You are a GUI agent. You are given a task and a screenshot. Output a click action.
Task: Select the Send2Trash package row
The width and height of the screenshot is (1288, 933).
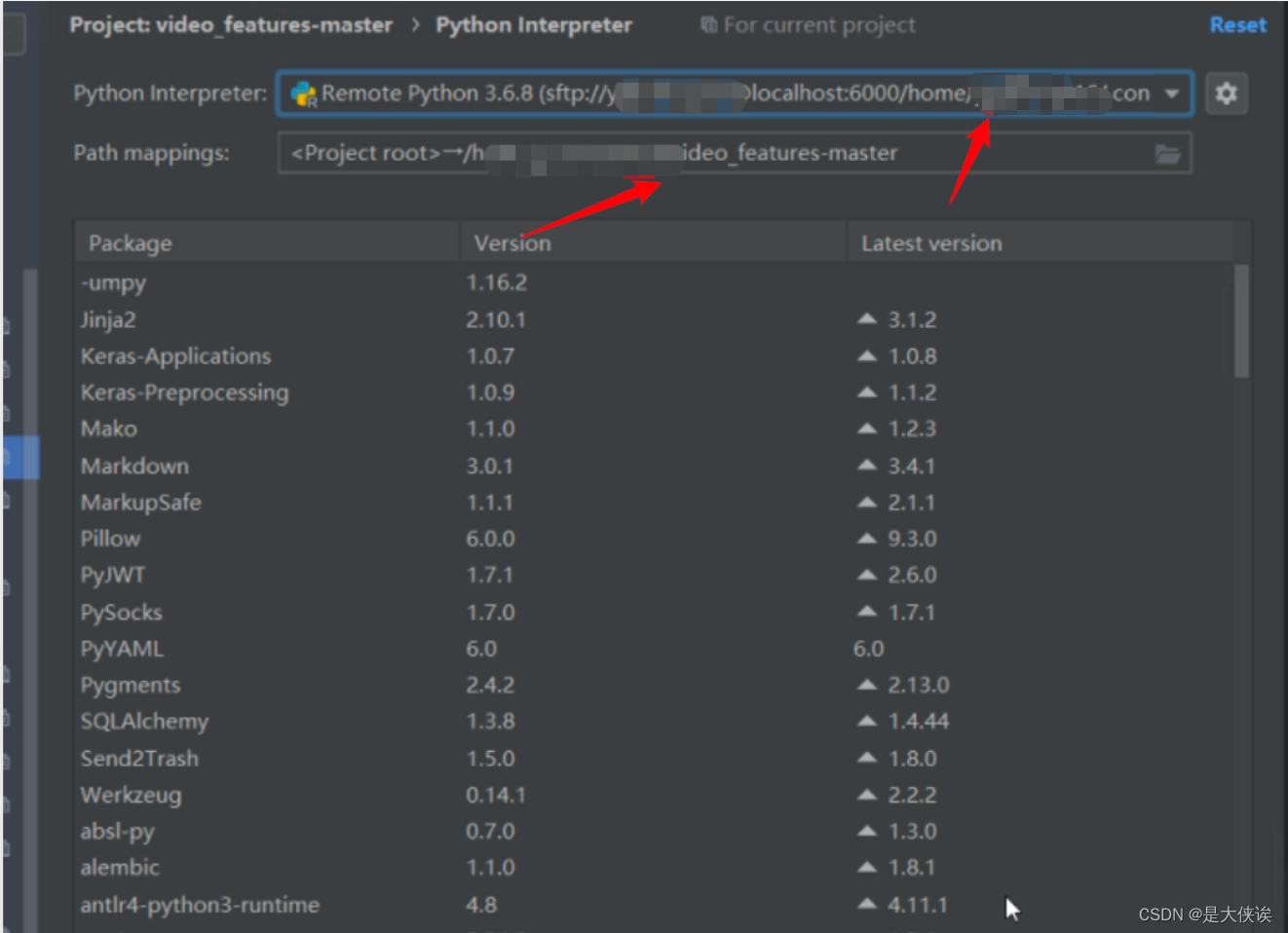point(655,758)
